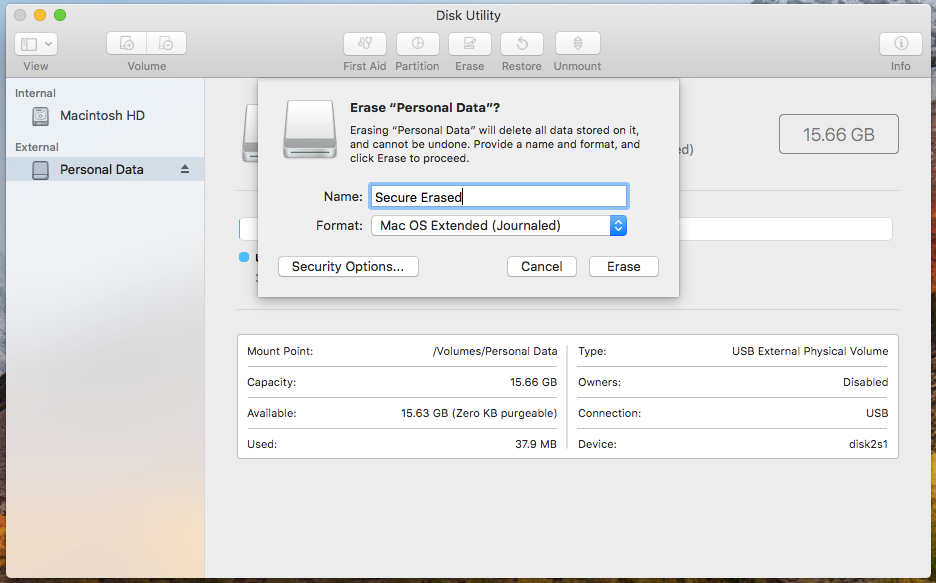Minimize the Disk Utility window
936x583 pixels.
pyautogui.click(x=40, y=16)
